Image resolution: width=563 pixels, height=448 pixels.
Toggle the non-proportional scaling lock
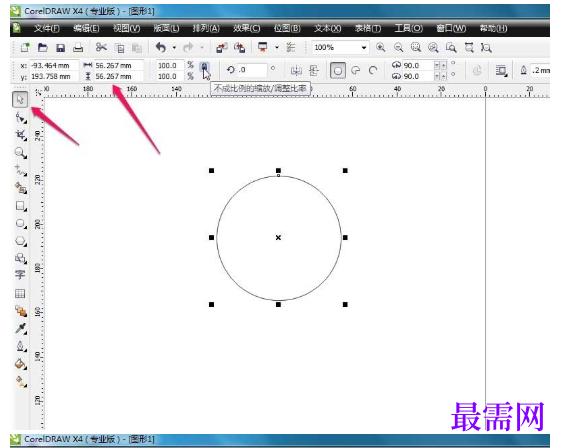[x=204, y=67]
